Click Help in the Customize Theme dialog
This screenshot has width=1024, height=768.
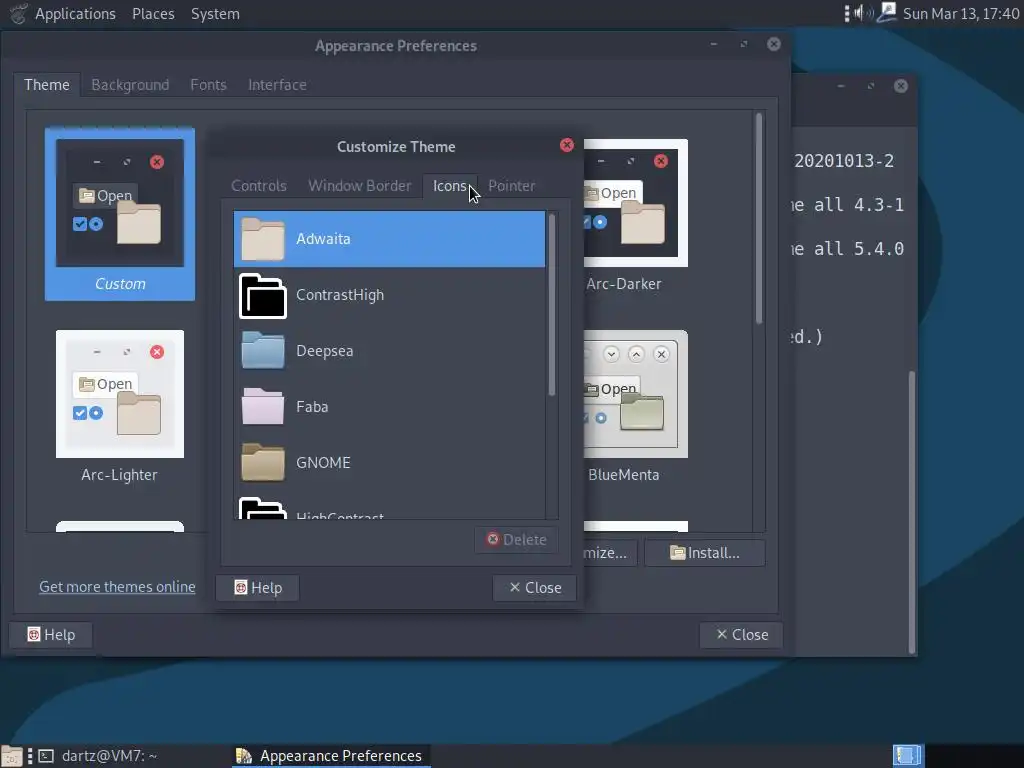pyautogui.click(x=258, y=588)
